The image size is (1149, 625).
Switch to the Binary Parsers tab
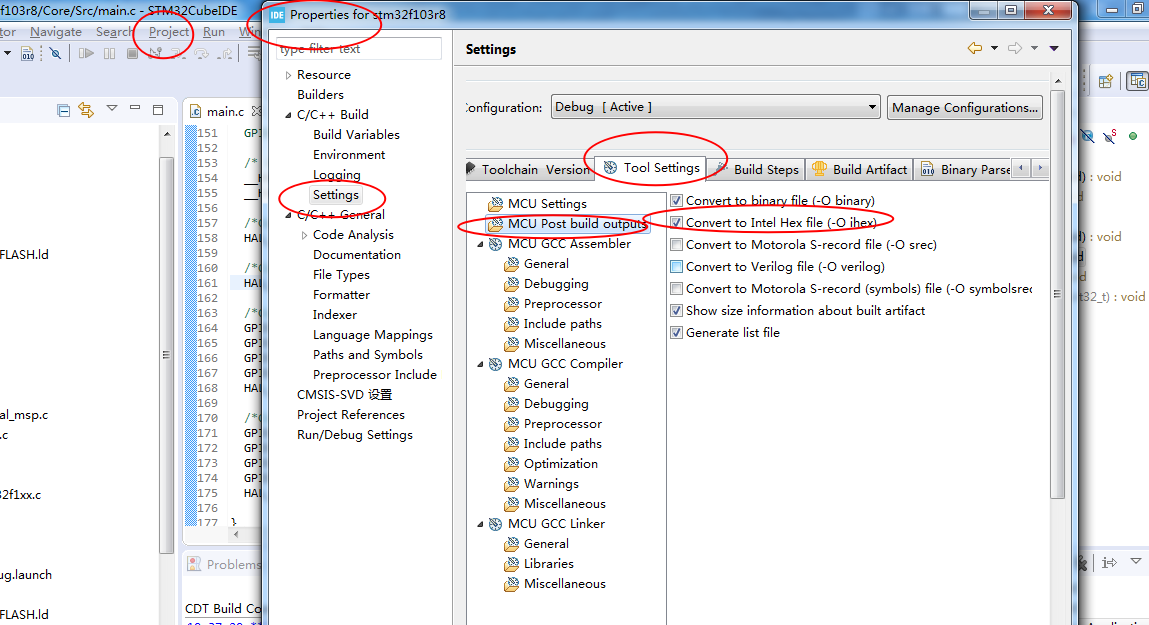[x=966, y=169]
